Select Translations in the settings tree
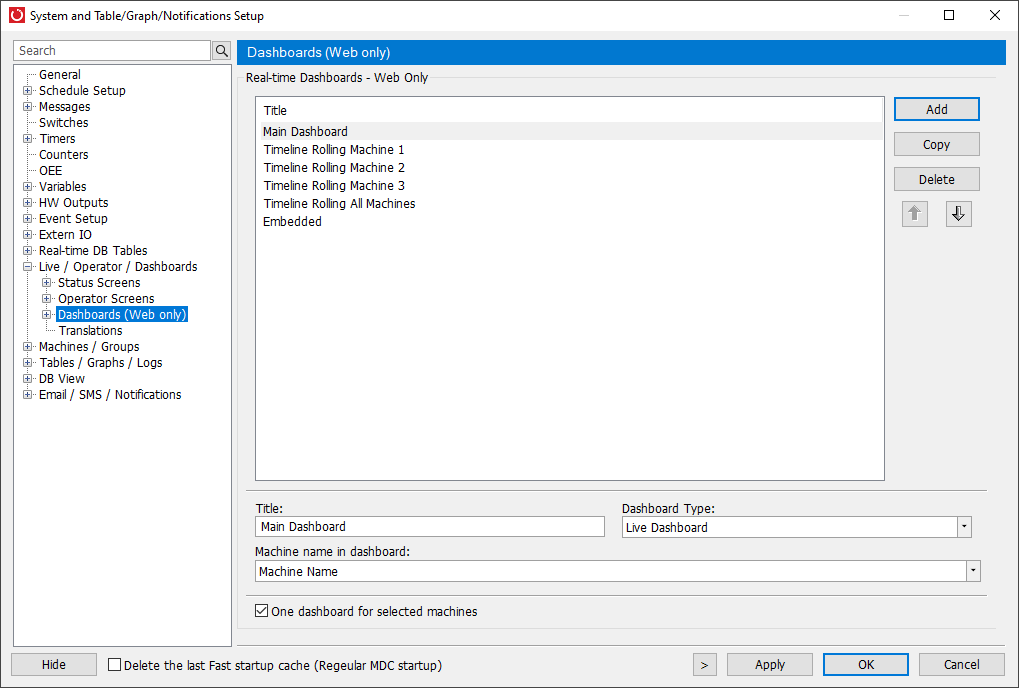The width and height of the screenshot is (1019, 688). 90,331
